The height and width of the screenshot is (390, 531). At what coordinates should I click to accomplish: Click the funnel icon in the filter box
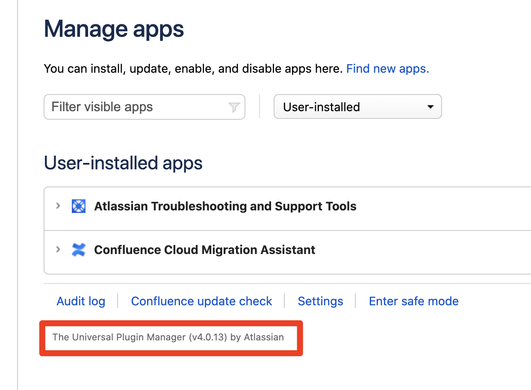click(x=234, y=107)
